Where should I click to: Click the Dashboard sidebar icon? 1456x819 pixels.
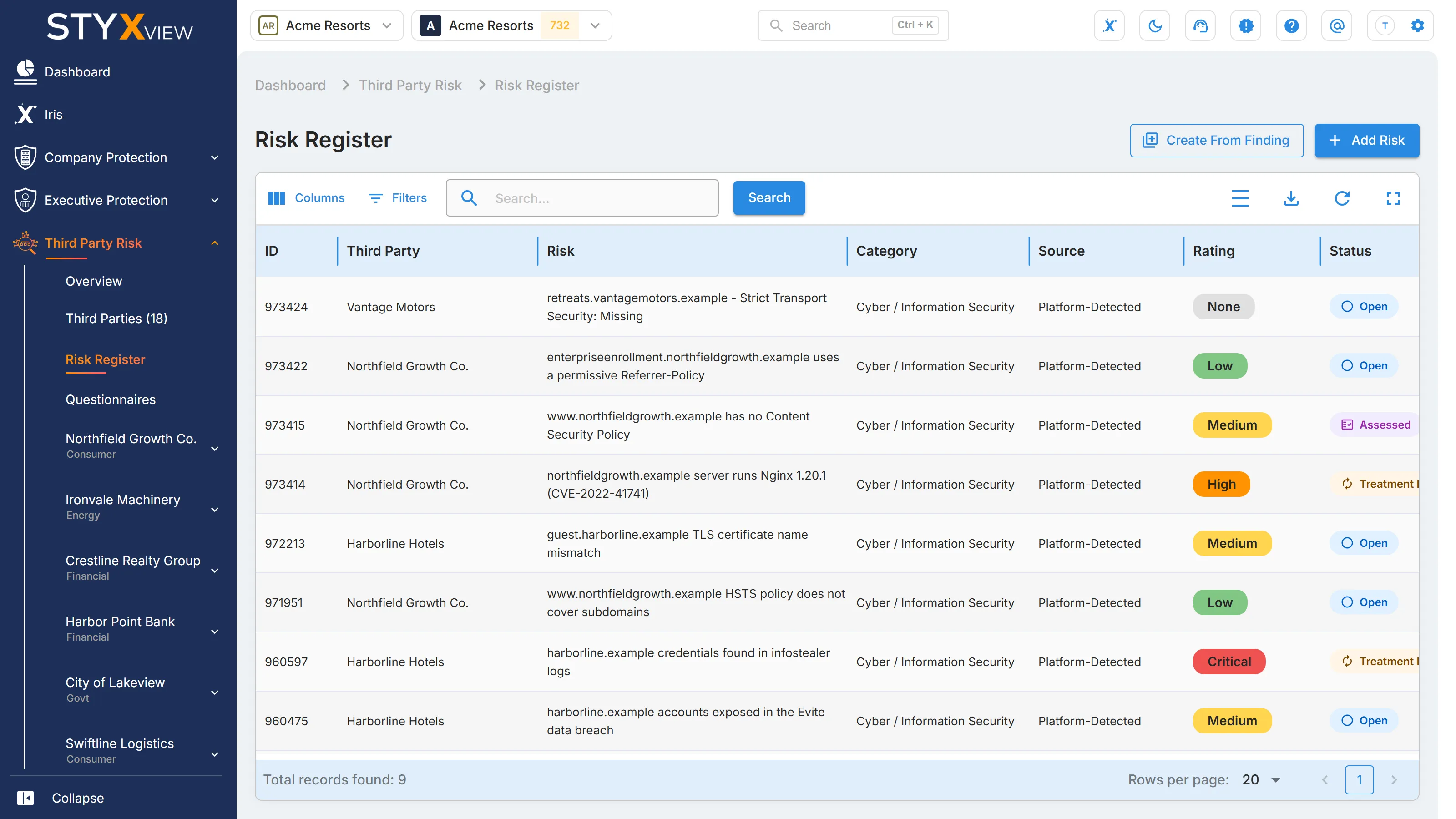pyautogui.click(x=25, y=72)
